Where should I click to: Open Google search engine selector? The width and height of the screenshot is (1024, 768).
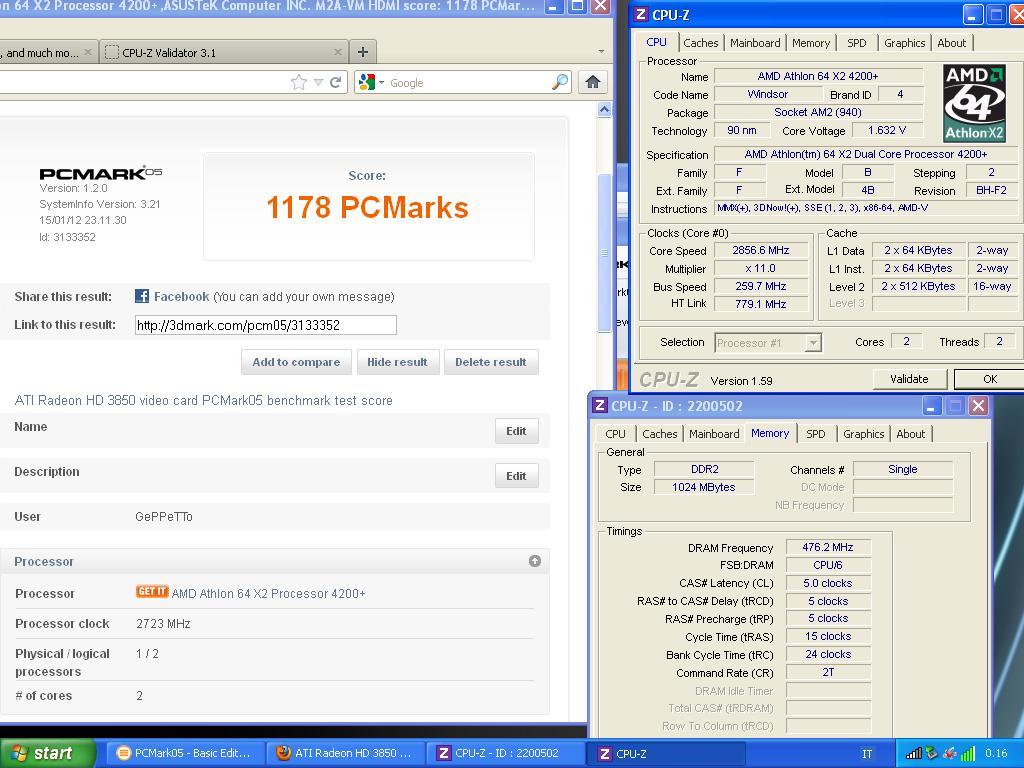[371, 82]
